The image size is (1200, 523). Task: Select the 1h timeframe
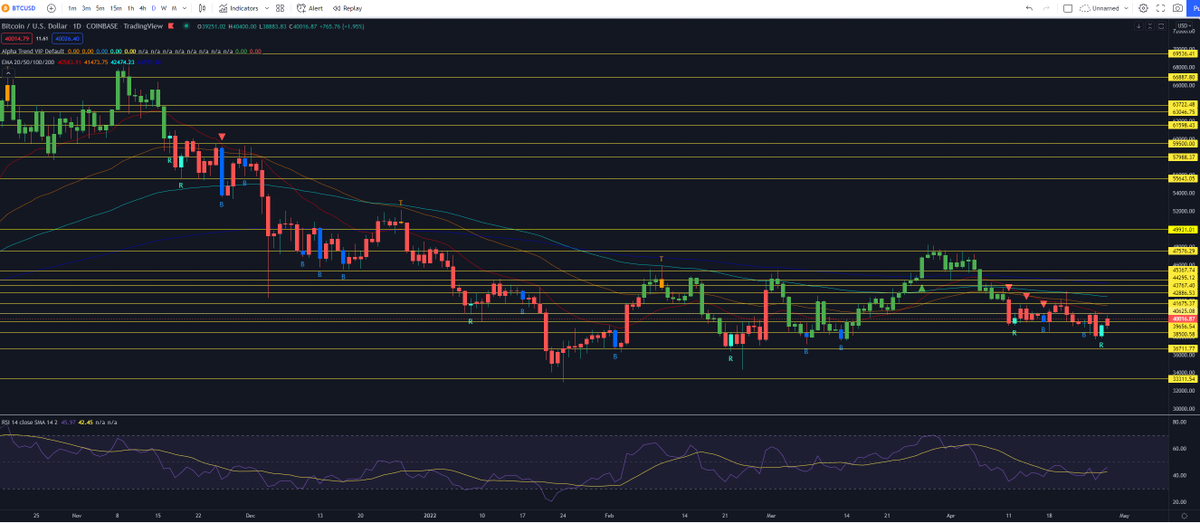[x=130, y=8]
